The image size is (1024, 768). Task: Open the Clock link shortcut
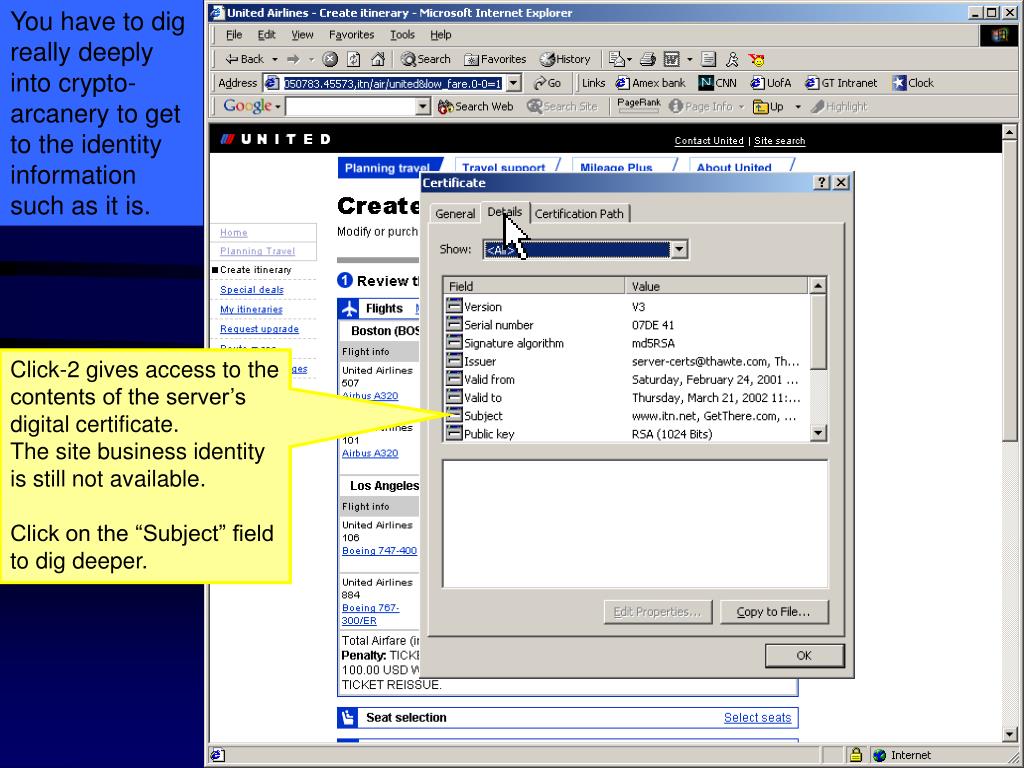913,83
